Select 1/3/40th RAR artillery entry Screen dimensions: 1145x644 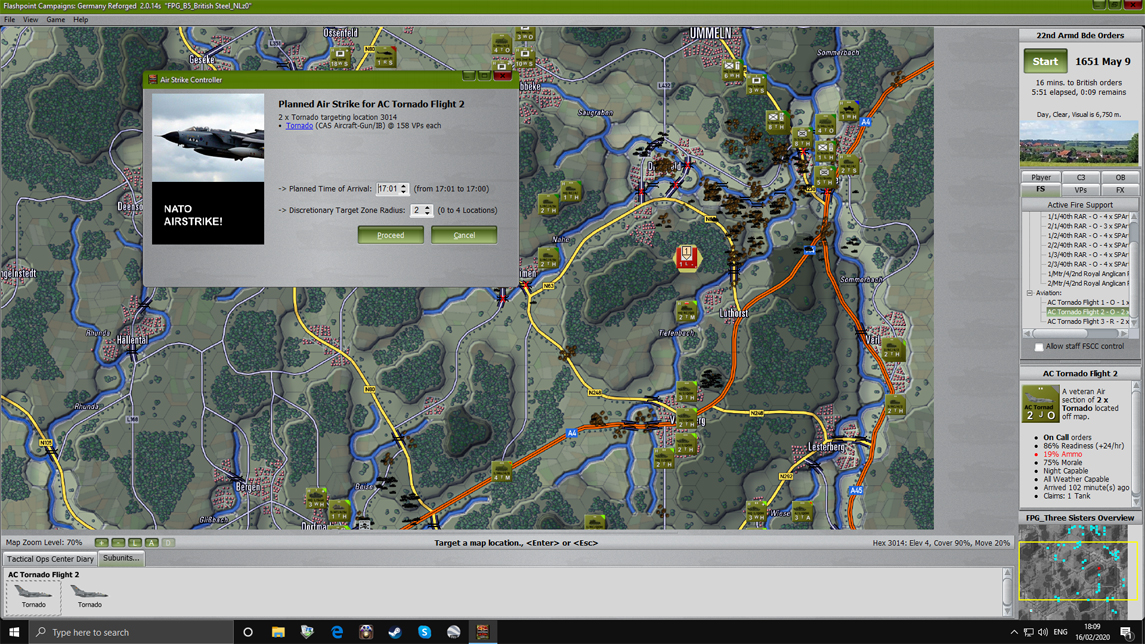pyautogui.click(x=1087, y=255)
